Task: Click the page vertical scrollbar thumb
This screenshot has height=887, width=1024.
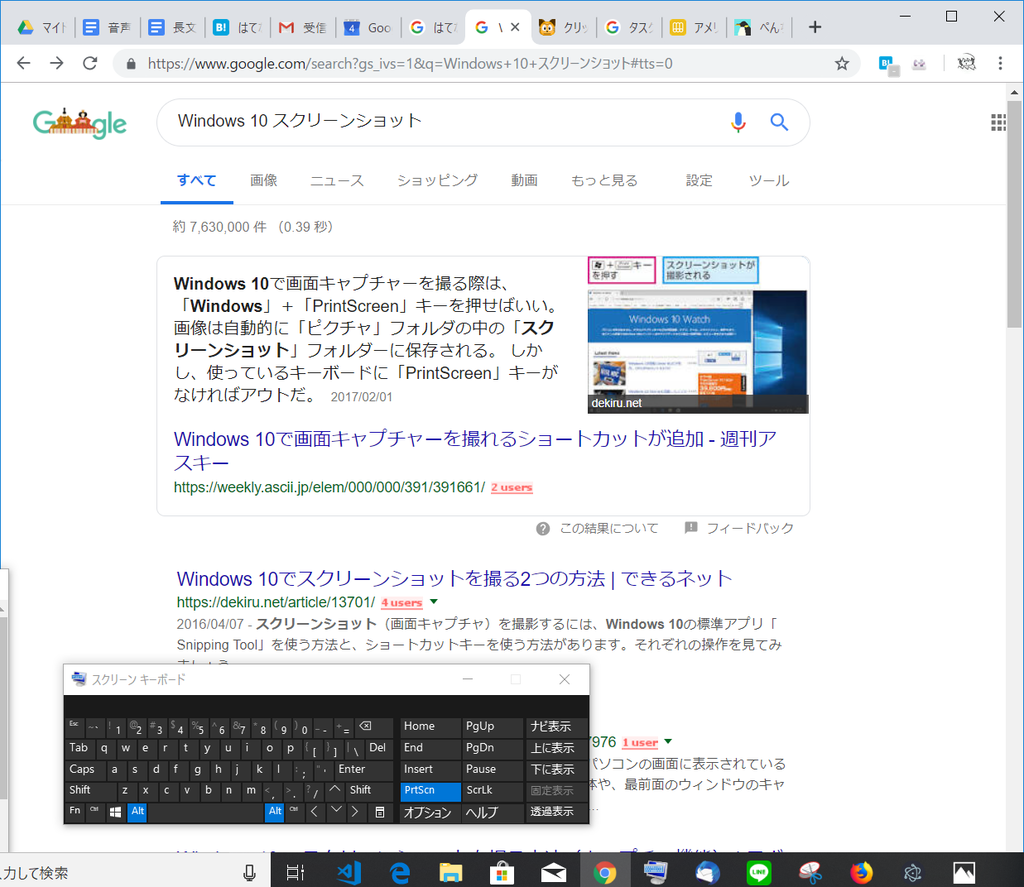Action: point(1014,214)
